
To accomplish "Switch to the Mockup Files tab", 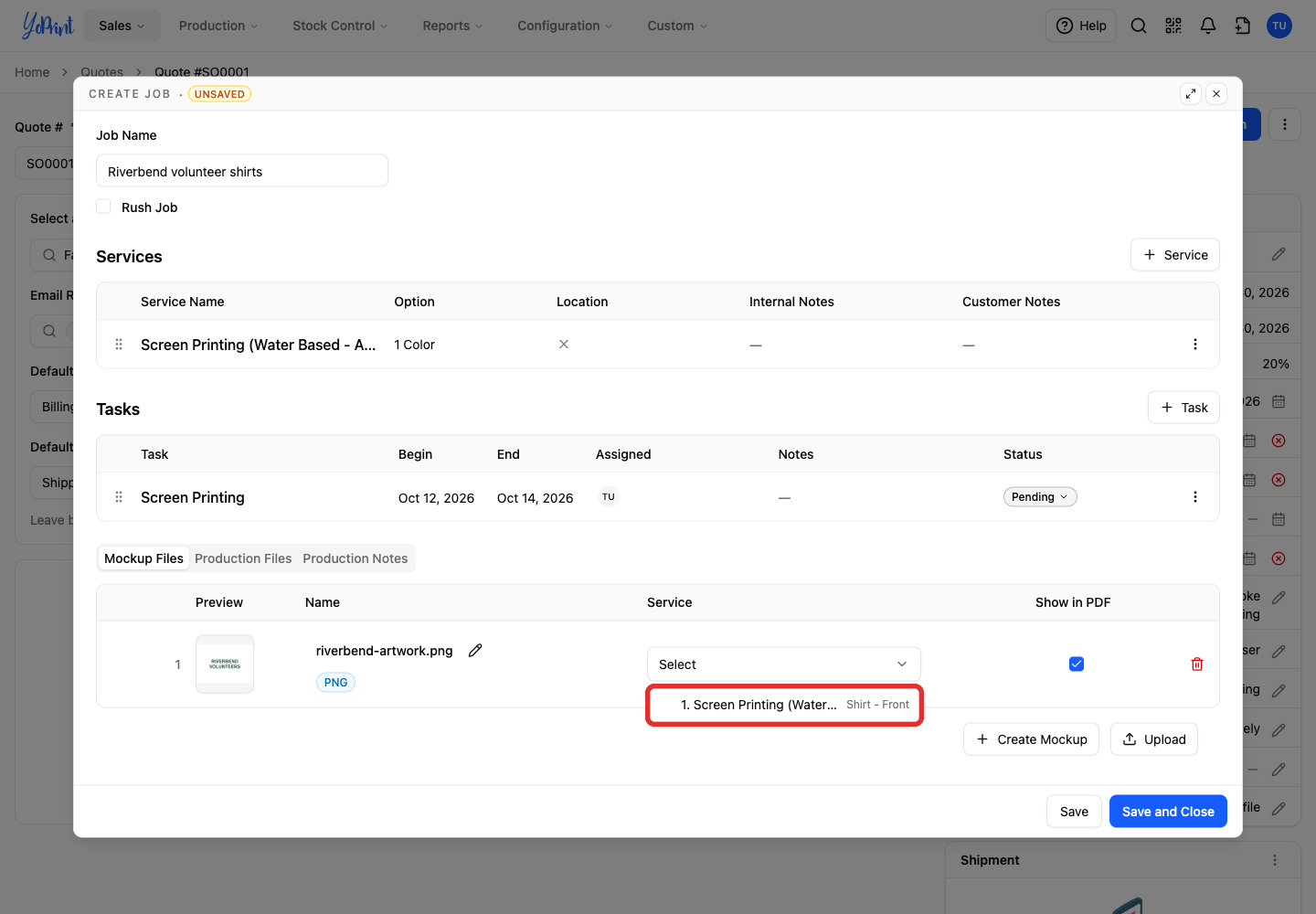I will click(143, 558).
